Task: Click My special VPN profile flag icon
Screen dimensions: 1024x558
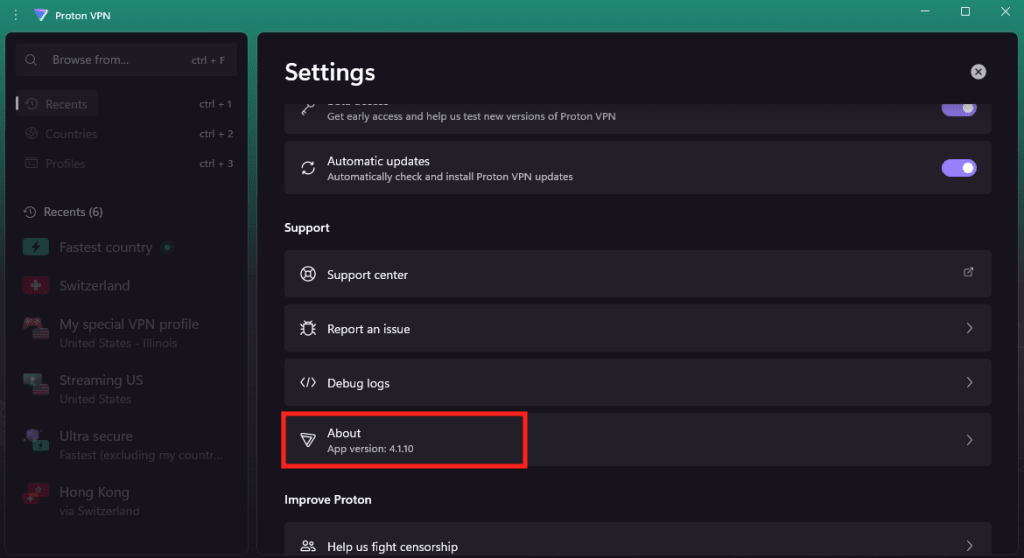Action: 36,328
